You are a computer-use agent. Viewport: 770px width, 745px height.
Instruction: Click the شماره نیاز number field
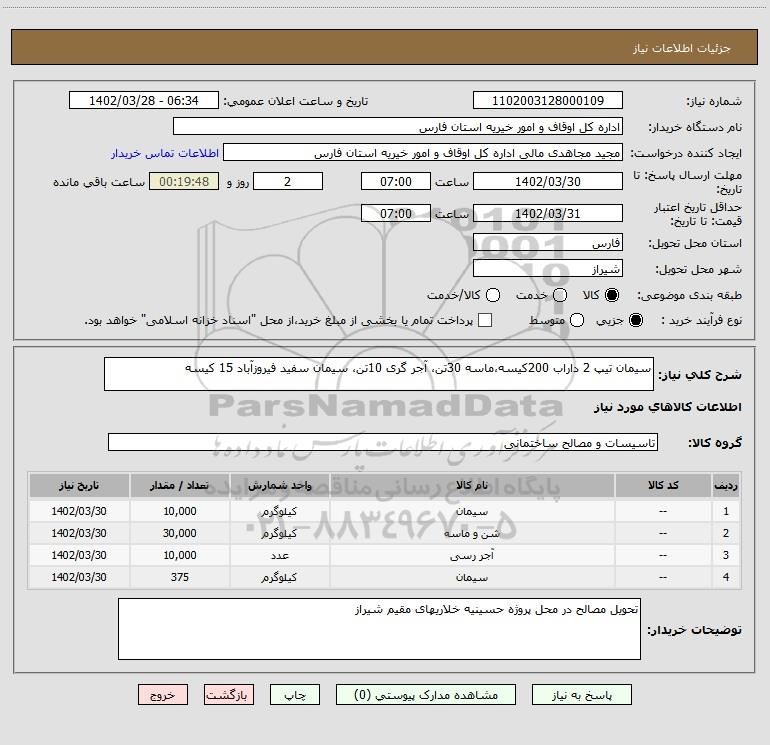click(x=548, y=101)
